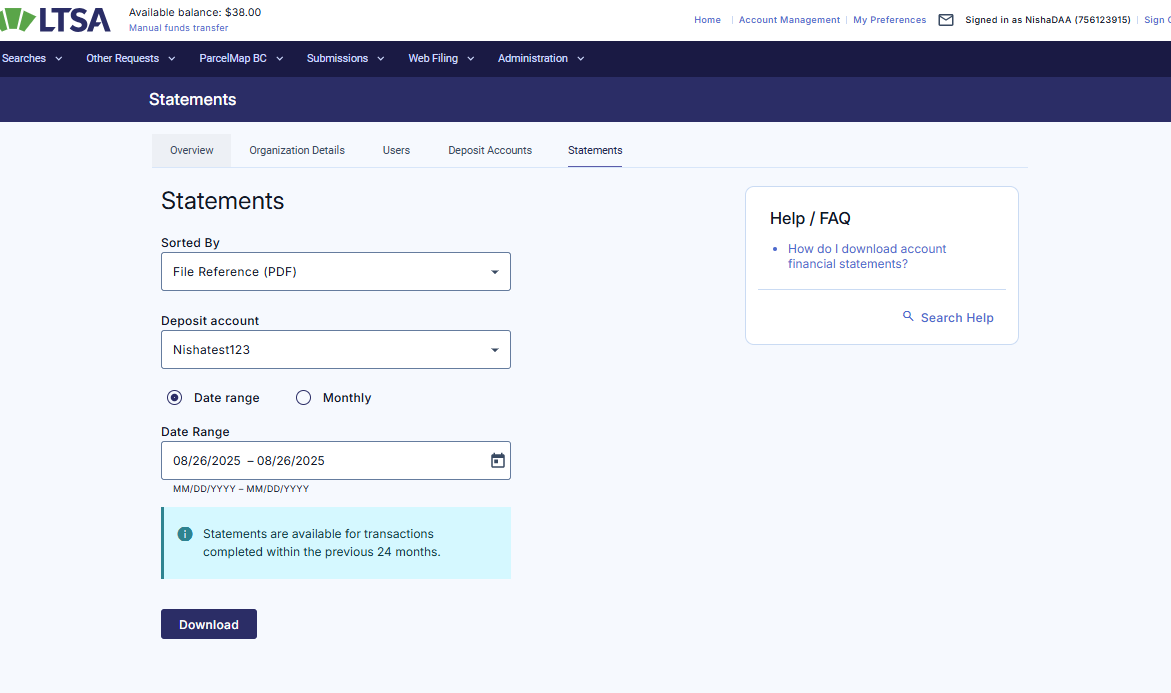Select the Date range radio button

(x=175, y=398)
